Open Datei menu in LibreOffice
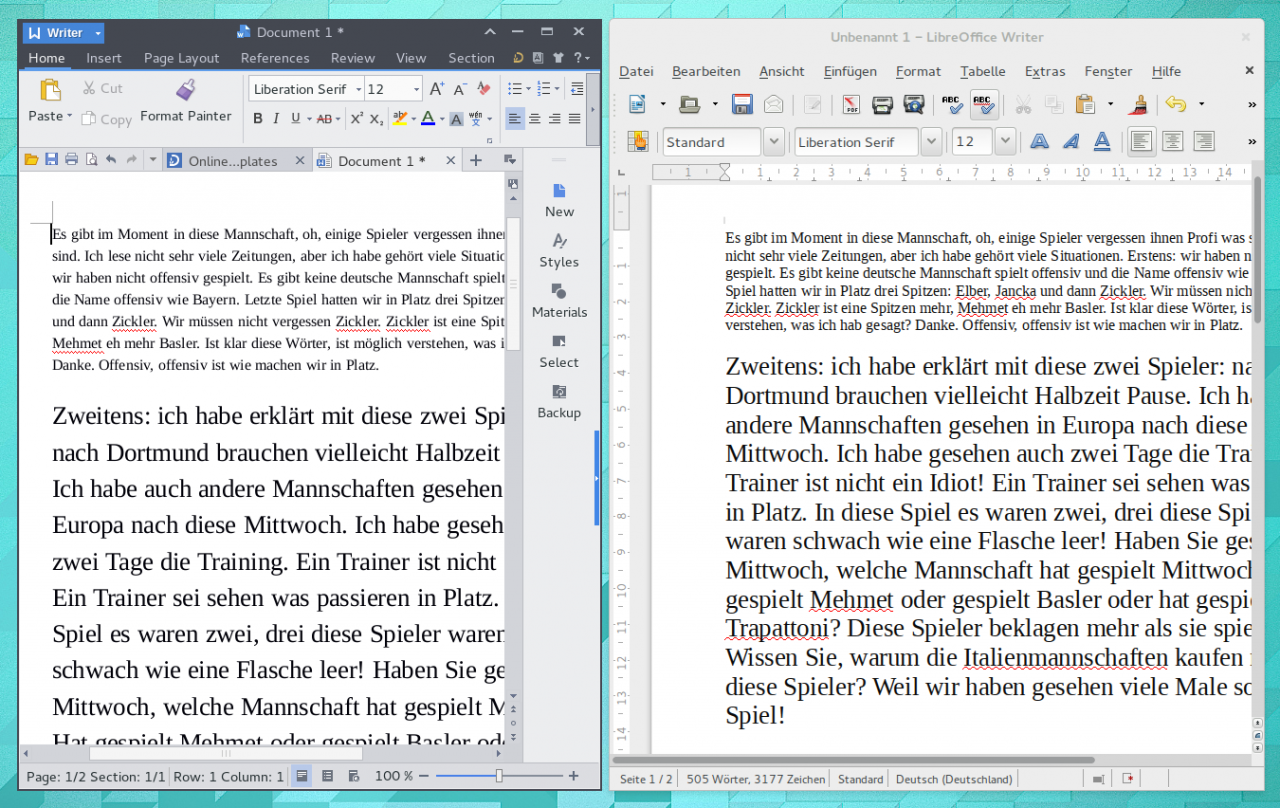 click(636, 71)
